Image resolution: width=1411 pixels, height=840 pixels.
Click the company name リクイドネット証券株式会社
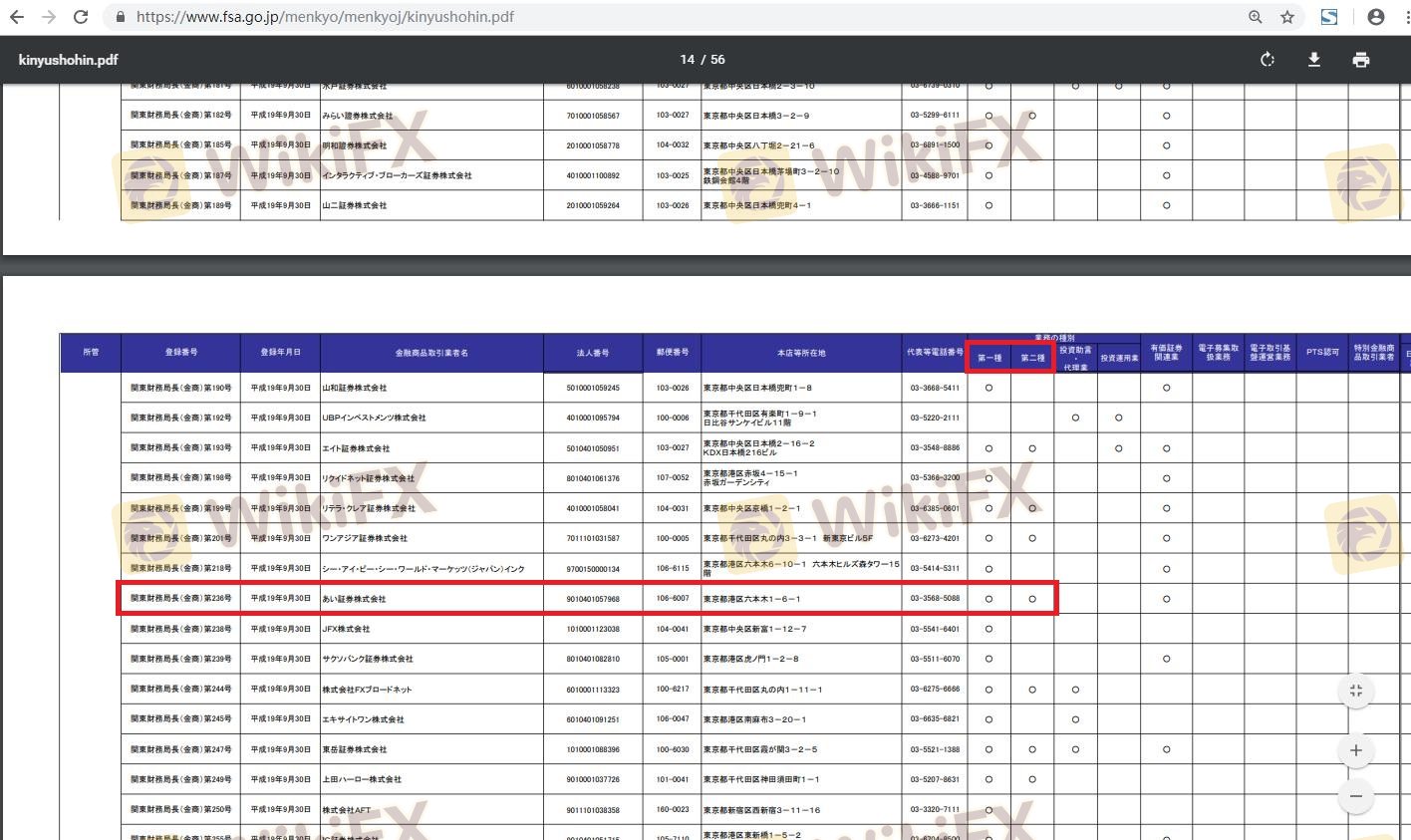(x=369, y=478)
